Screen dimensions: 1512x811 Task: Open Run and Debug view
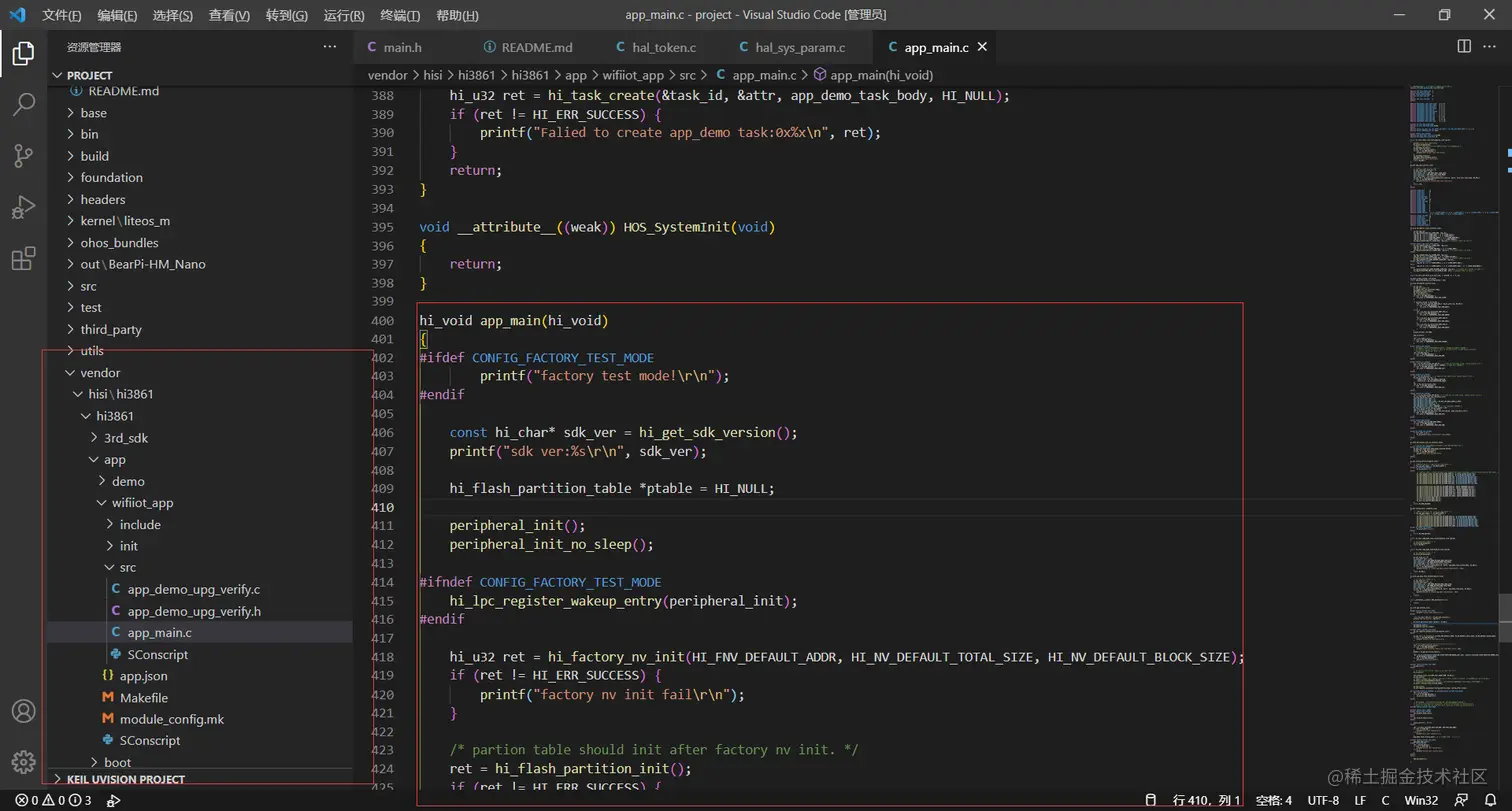(23, 207)
